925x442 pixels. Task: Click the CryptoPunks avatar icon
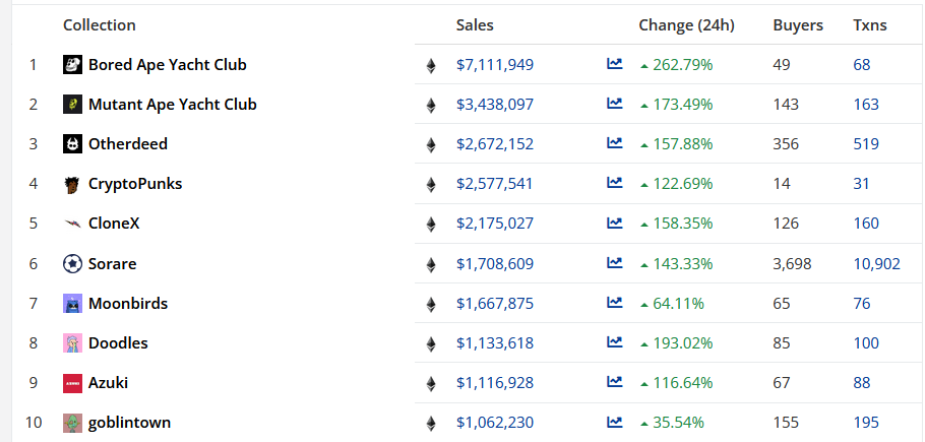tap(72, 184)
